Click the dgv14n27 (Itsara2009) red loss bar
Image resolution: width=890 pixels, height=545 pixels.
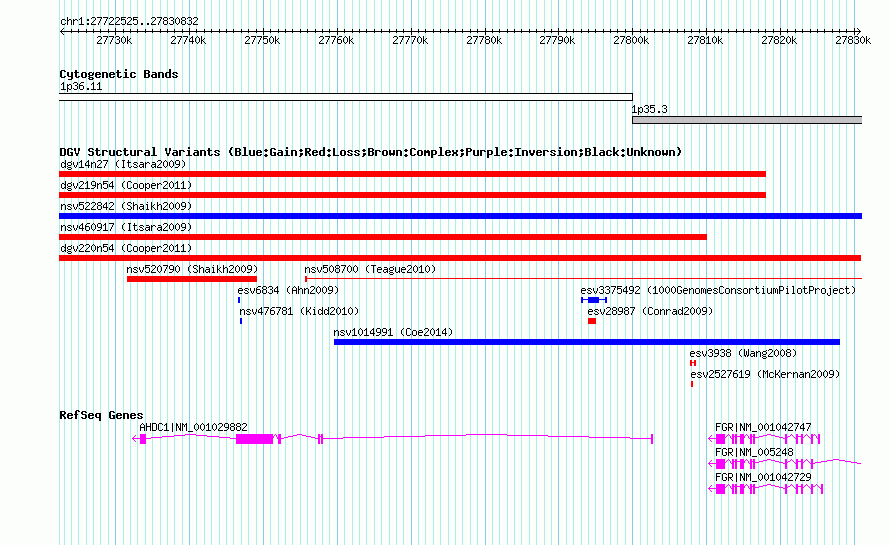point(412,174)
